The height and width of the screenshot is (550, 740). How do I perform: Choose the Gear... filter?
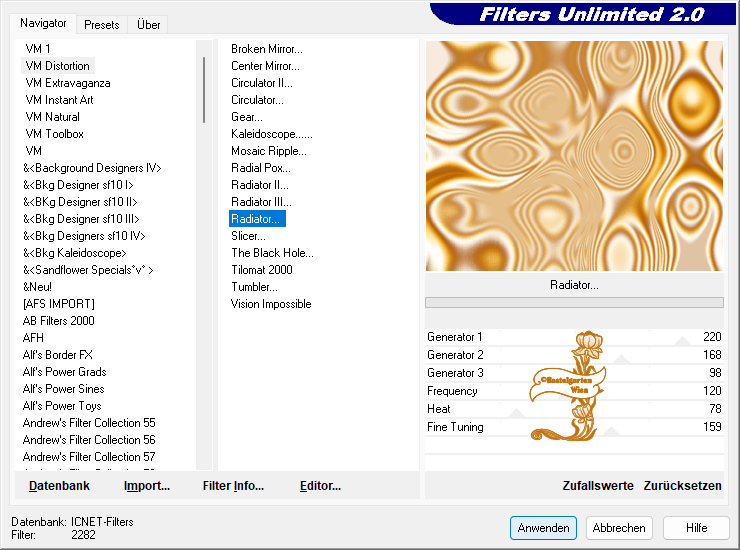pos(247,117)
